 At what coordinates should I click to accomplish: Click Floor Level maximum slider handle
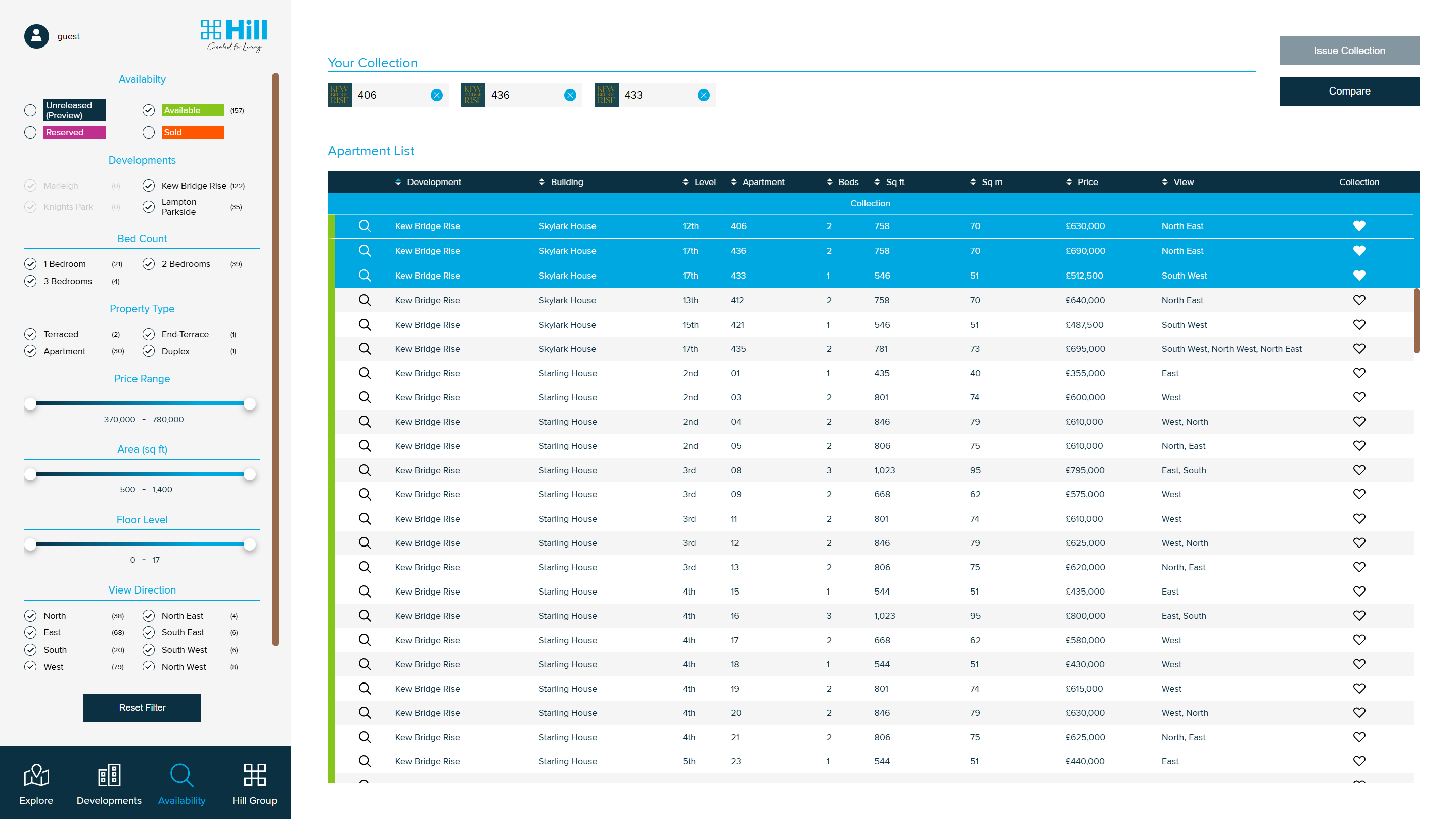tap(249, 544)
